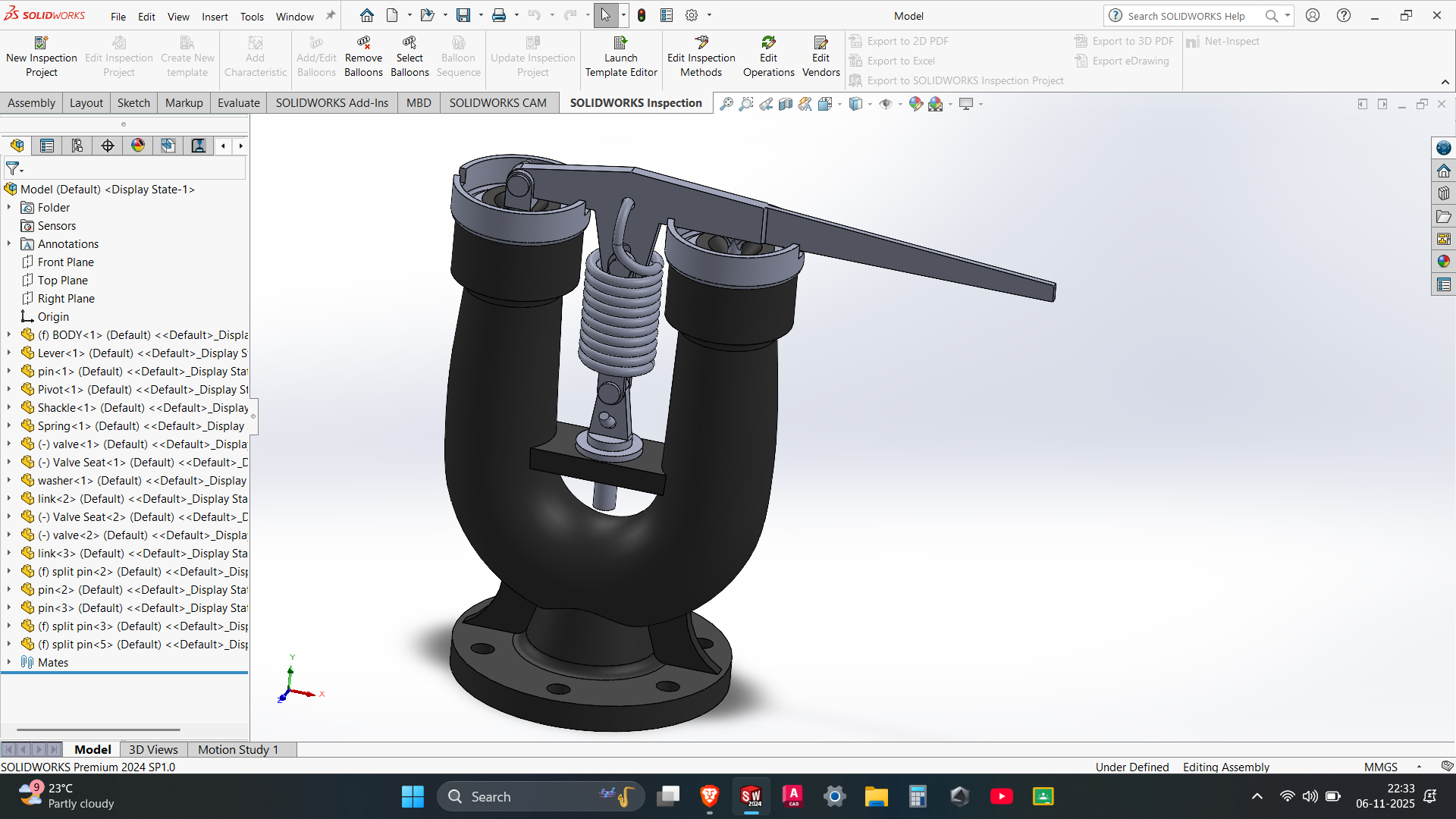The height and width of the screenshot is (819, 1456).
Task: Select the Section View icon
Action: [x=786, y=104]
